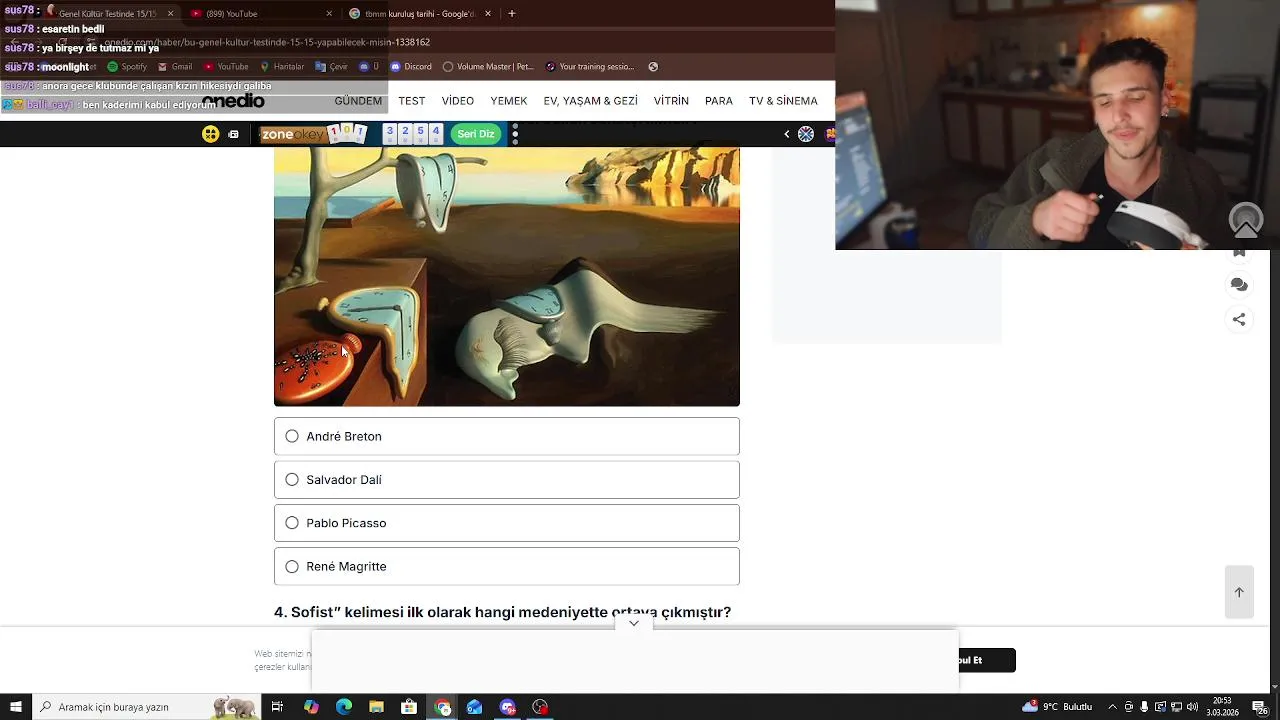Open the GÜNDEM menu in the Onedio header
This screenshot has width=1280, height=720.
tap(358, 101)
